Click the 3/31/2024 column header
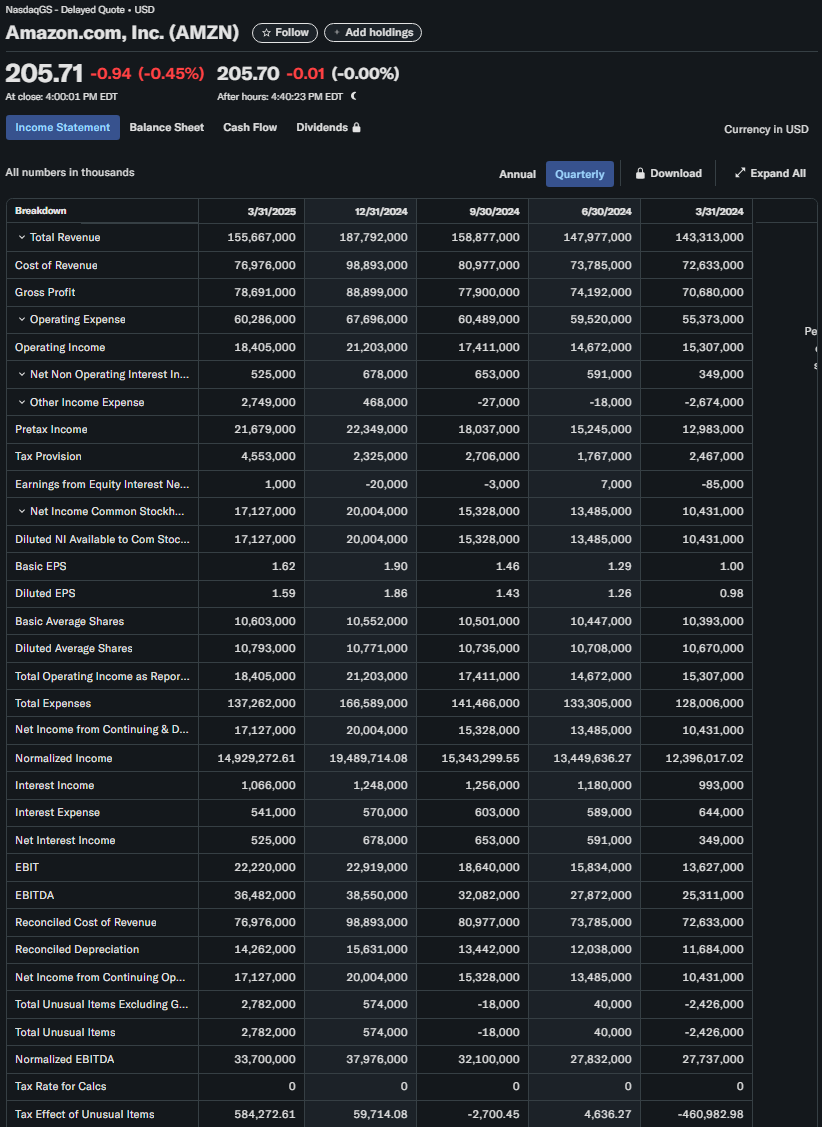 719,211
